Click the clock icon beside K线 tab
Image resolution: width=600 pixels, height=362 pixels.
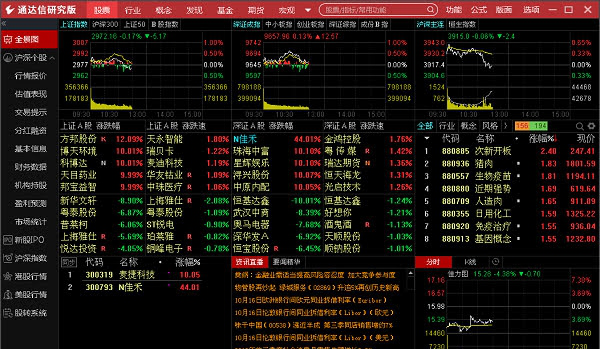pos(496,262)
